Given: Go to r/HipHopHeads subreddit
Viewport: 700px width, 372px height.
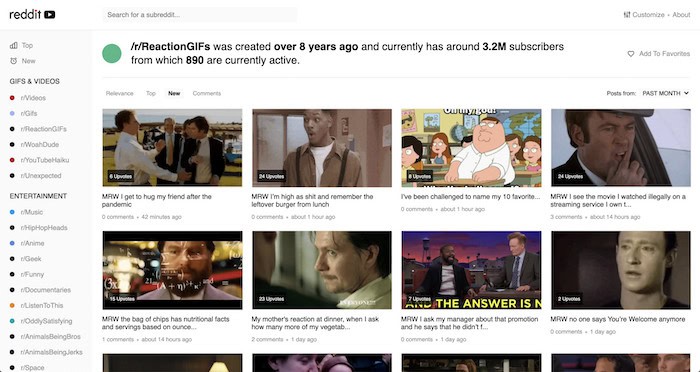Looking at the screenshot, I should click(44, 228).
